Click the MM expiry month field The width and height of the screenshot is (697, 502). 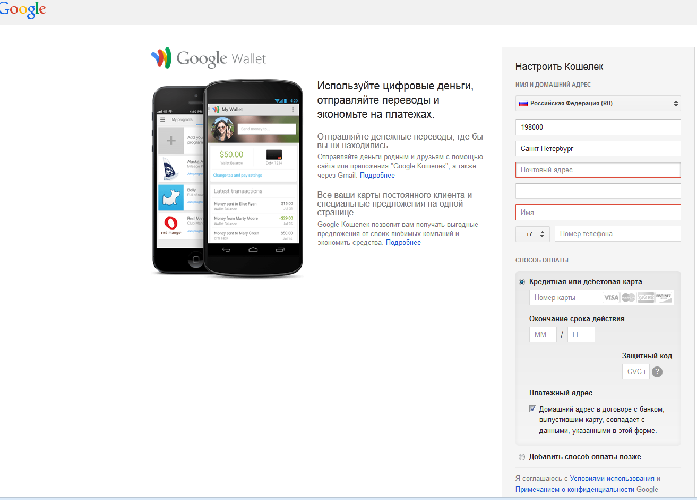pos(542,334)
